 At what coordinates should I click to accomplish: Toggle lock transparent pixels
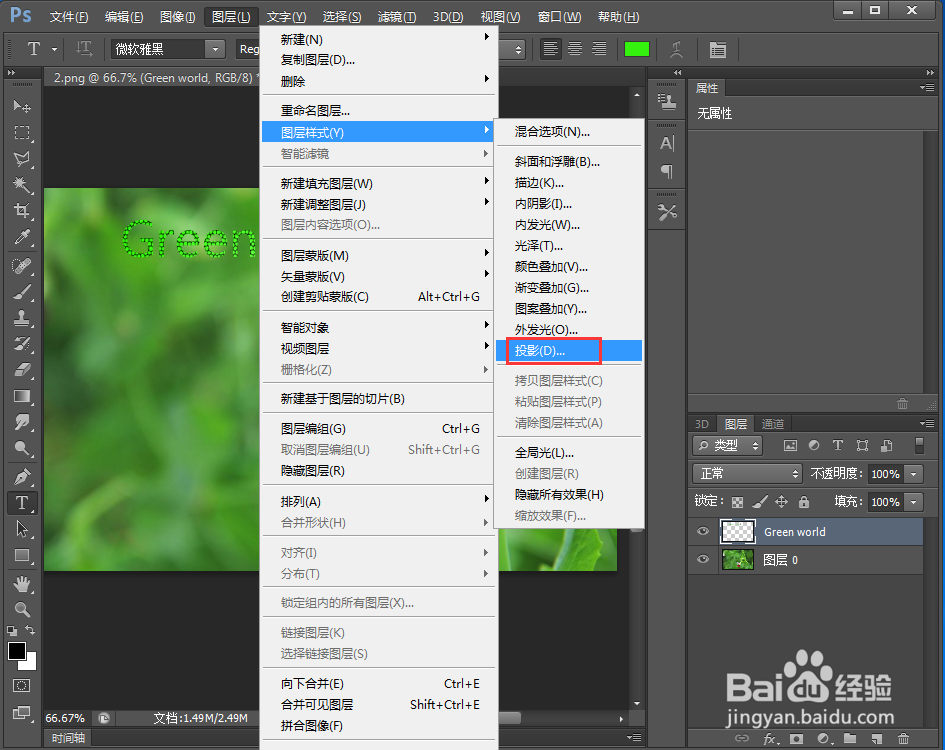pyautogui.click(x=737, y=502)
